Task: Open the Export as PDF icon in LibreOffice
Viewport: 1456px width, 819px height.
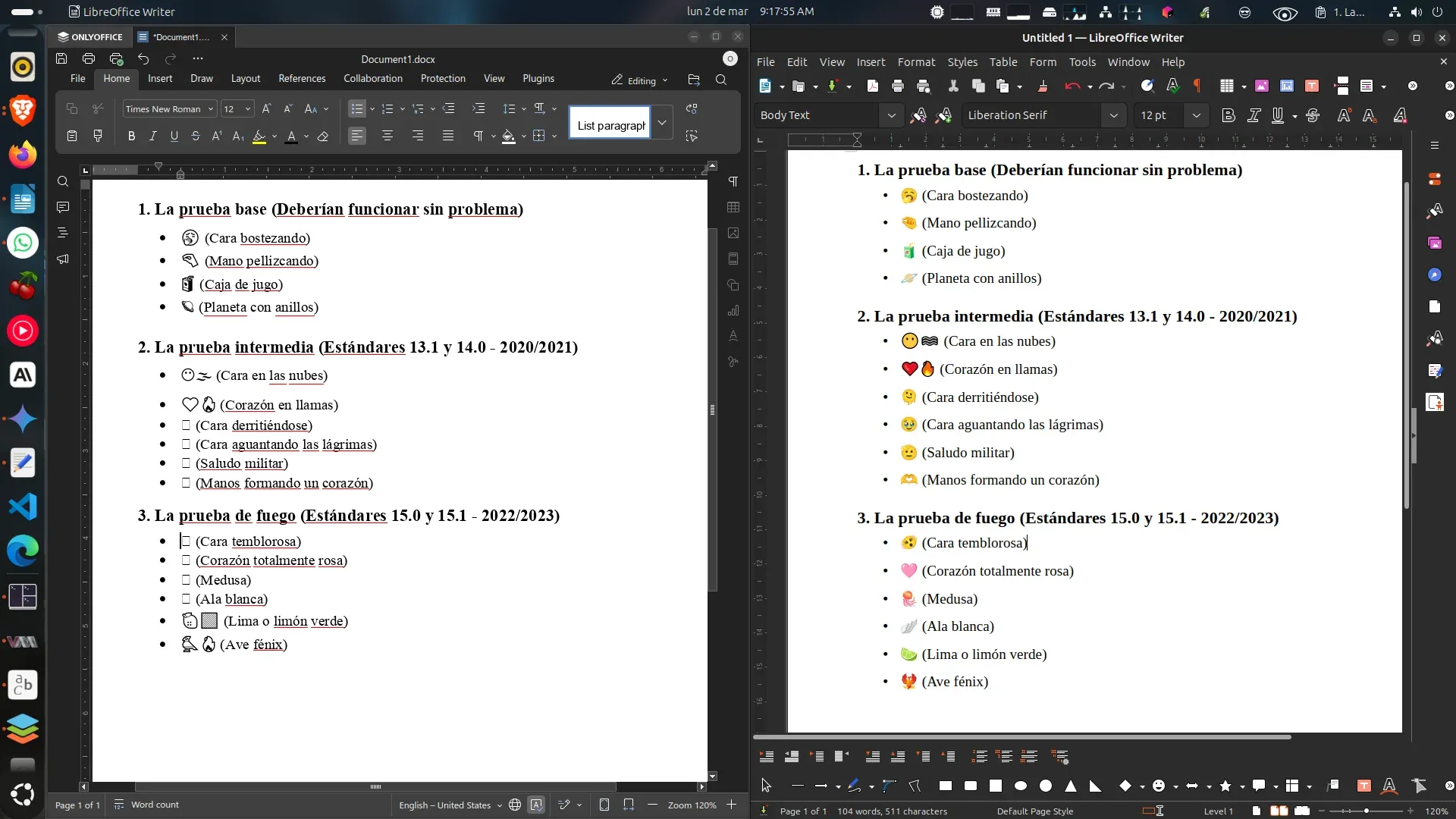Action: click(873, 86)
